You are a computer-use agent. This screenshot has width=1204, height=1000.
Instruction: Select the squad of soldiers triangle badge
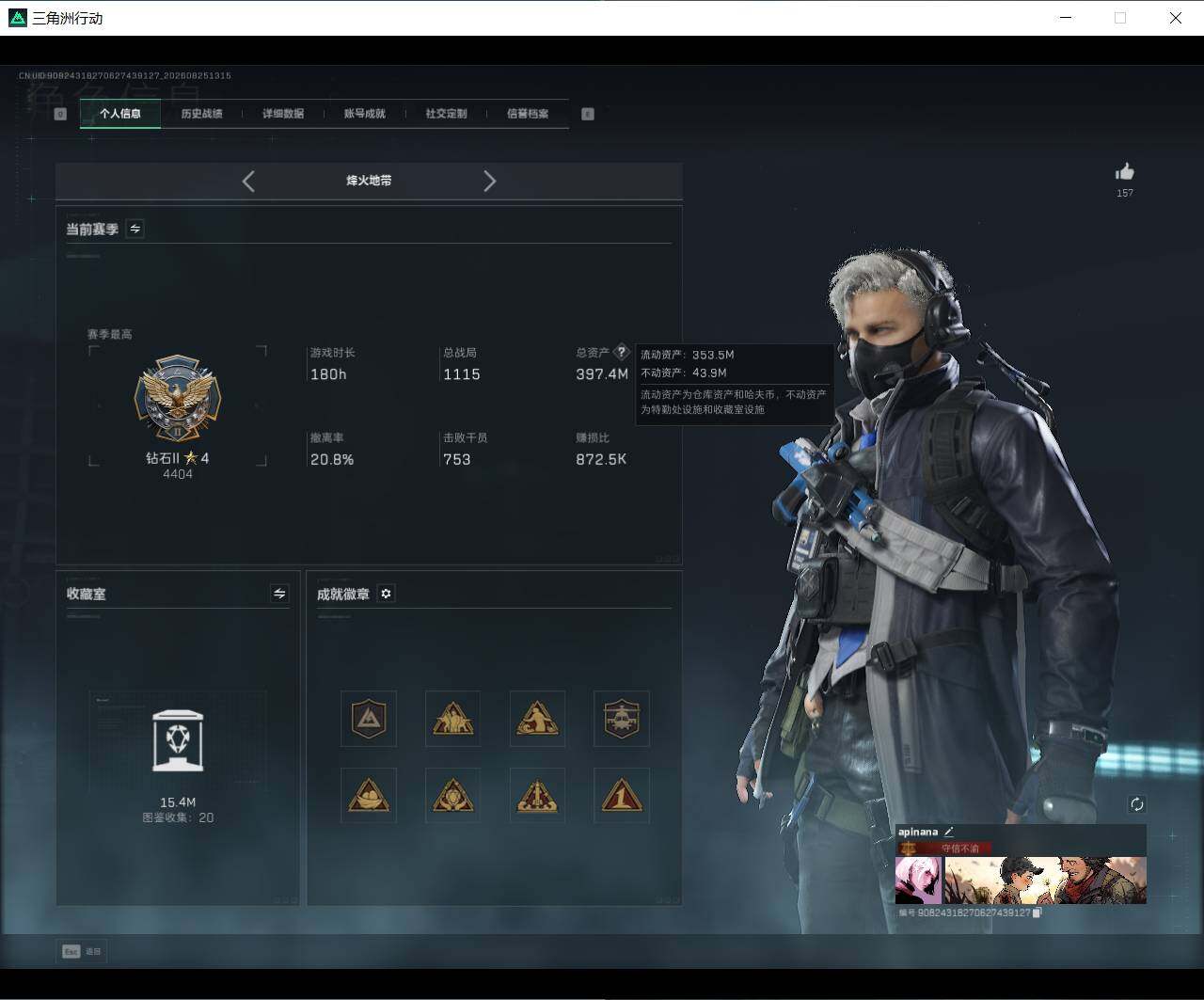(x=452, y=719)
